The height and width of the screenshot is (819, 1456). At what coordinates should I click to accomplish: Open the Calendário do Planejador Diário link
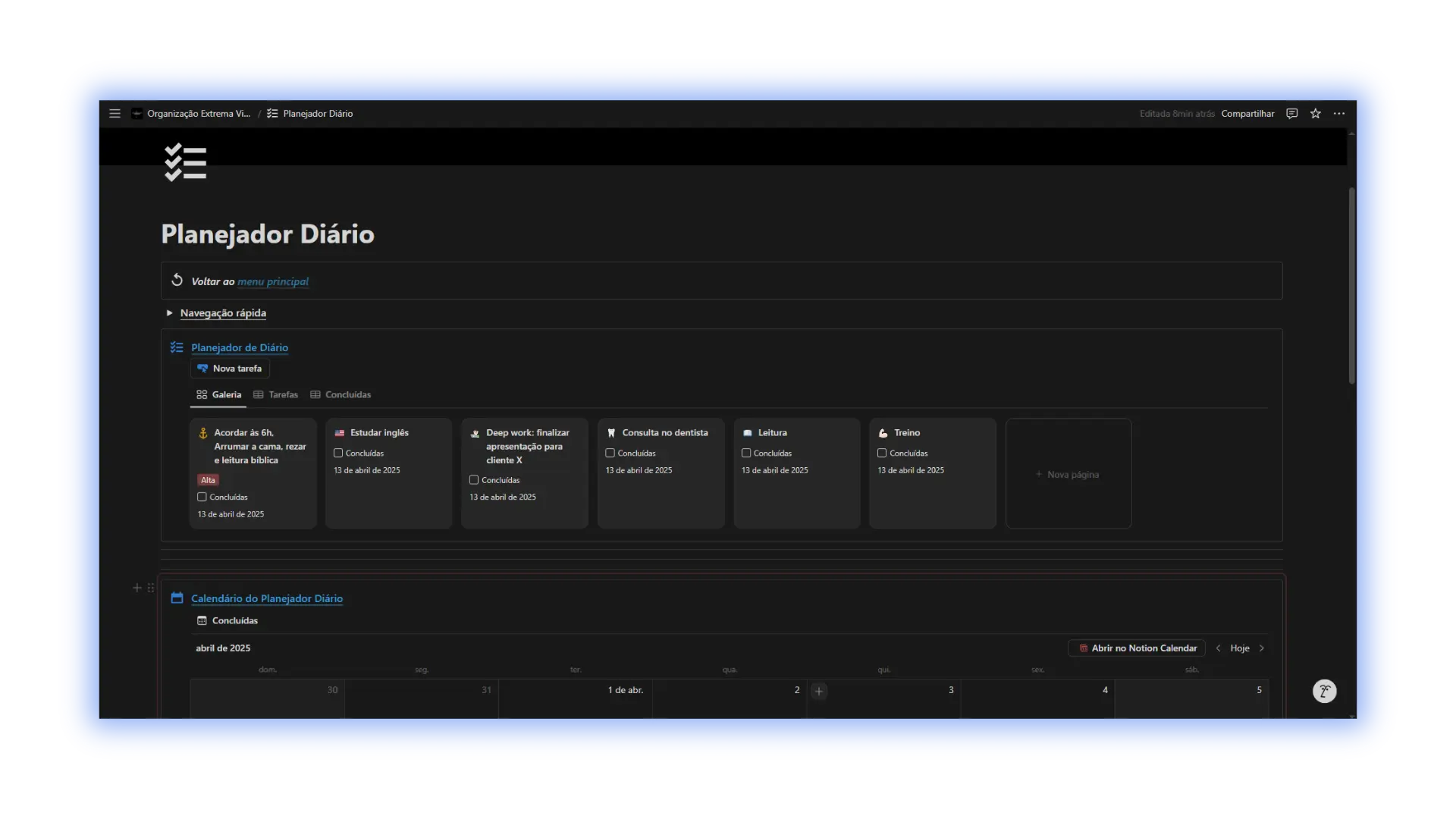(267, 598)
